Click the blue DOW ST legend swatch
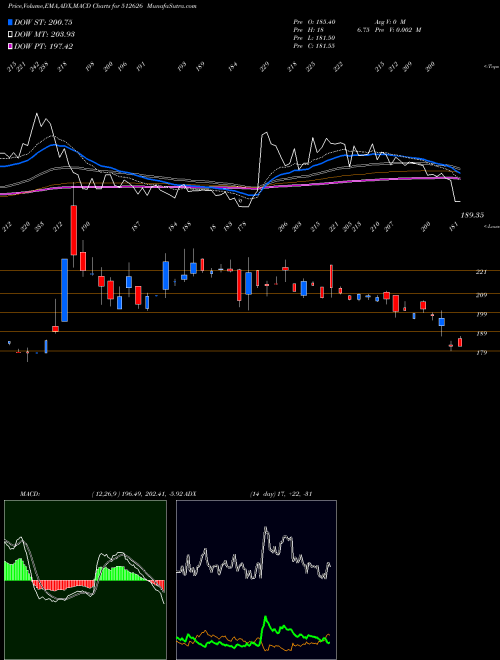Viewport: 500px width, 660px height. 11,22
